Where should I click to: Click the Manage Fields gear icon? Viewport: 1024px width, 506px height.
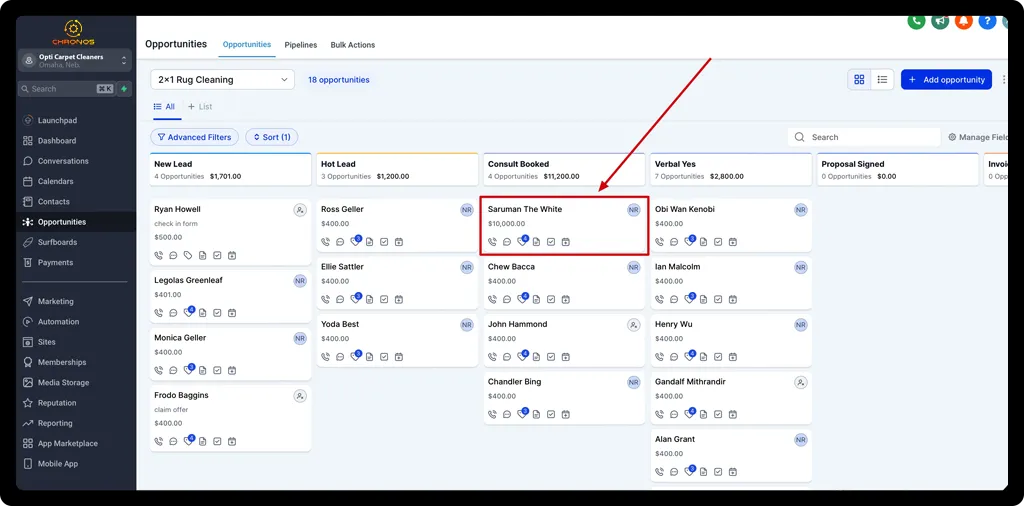click(x=952, y=137)
